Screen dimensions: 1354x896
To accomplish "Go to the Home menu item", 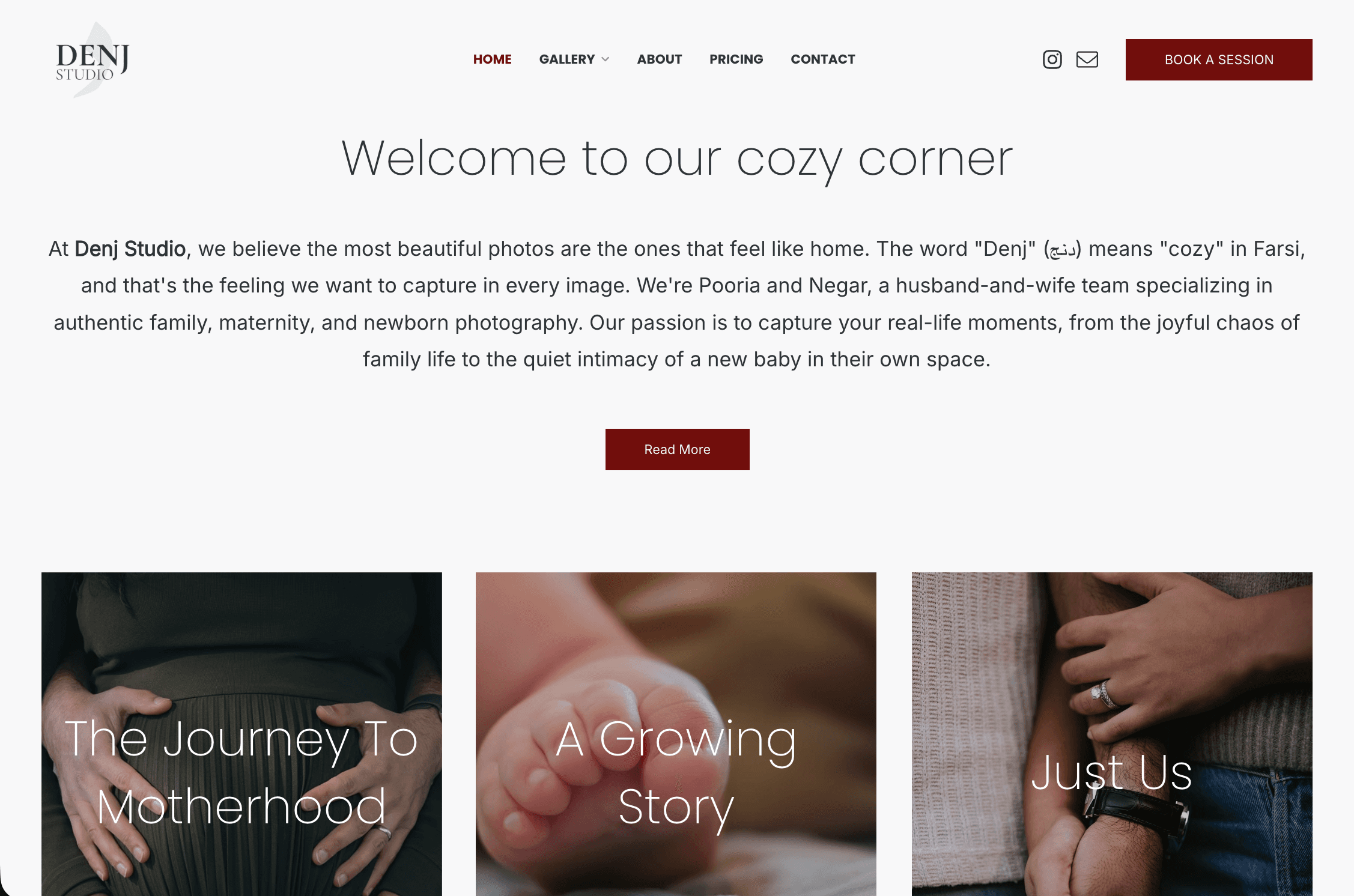I will click(492, 59).
